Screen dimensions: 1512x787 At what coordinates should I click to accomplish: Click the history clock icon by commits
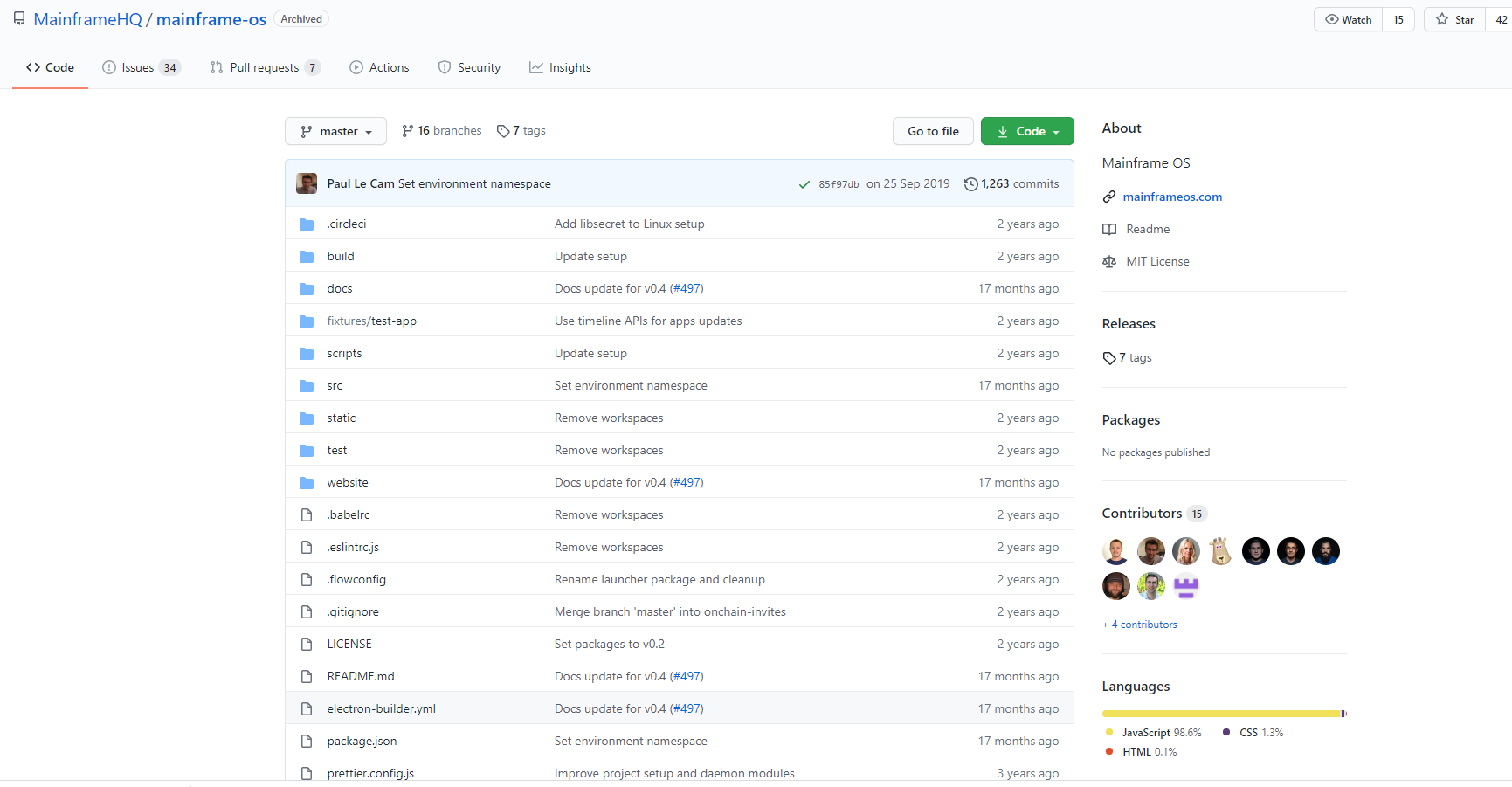pos(970,184)
